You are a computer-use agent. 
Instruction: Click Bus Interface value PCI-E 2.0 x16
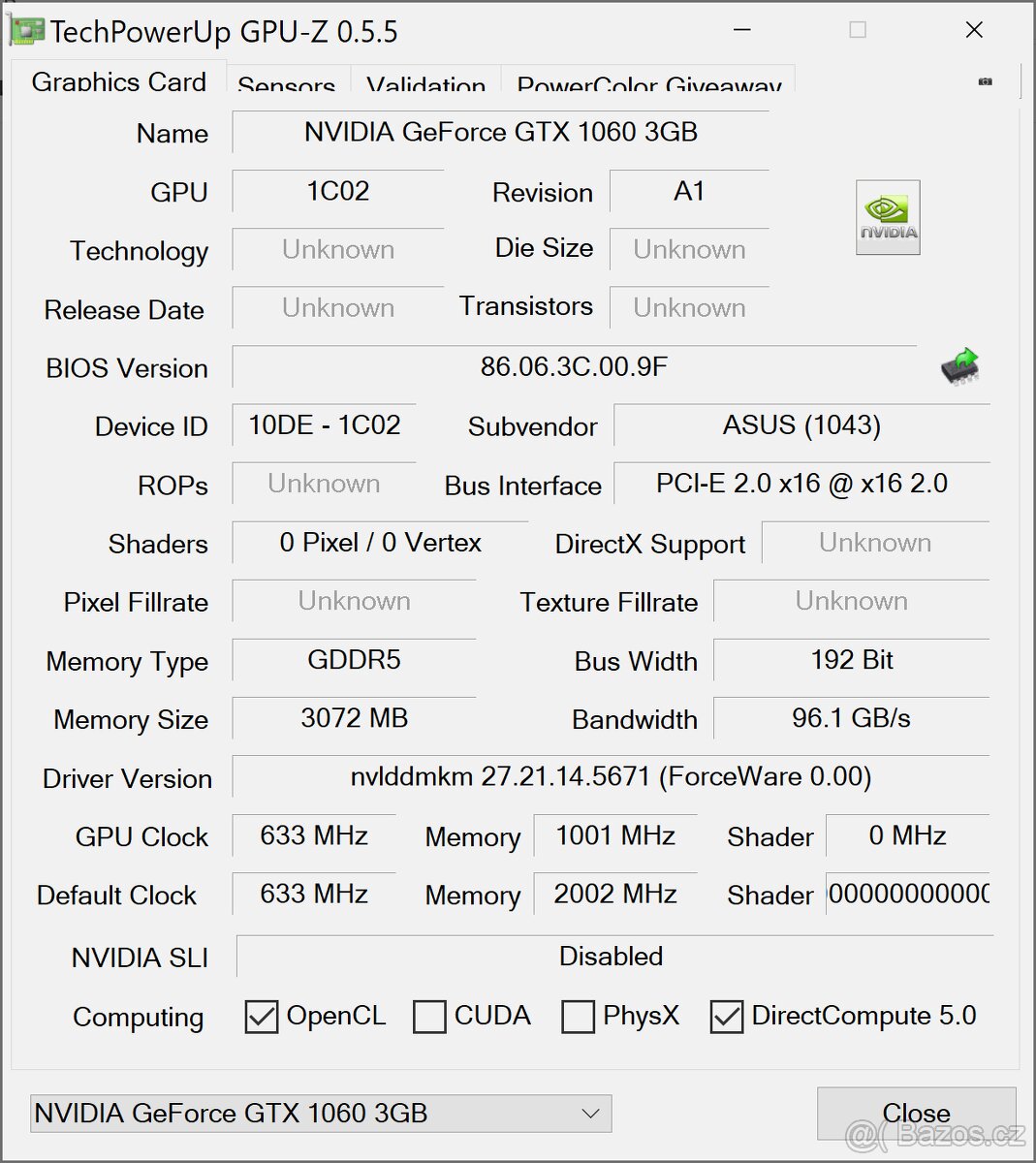tap(801, 484)
